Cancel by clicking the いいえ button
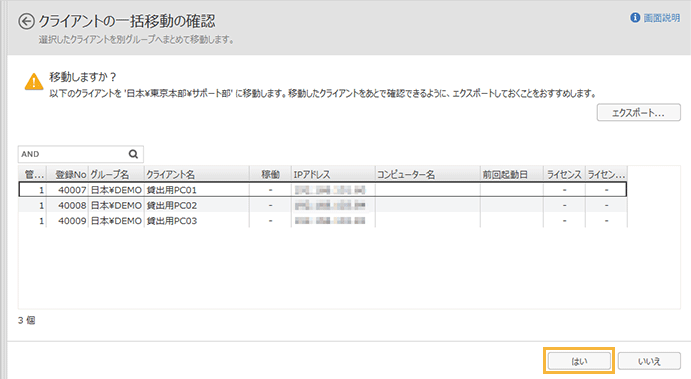This screenshot has width=691, height=379. click(x=649, y=361)
